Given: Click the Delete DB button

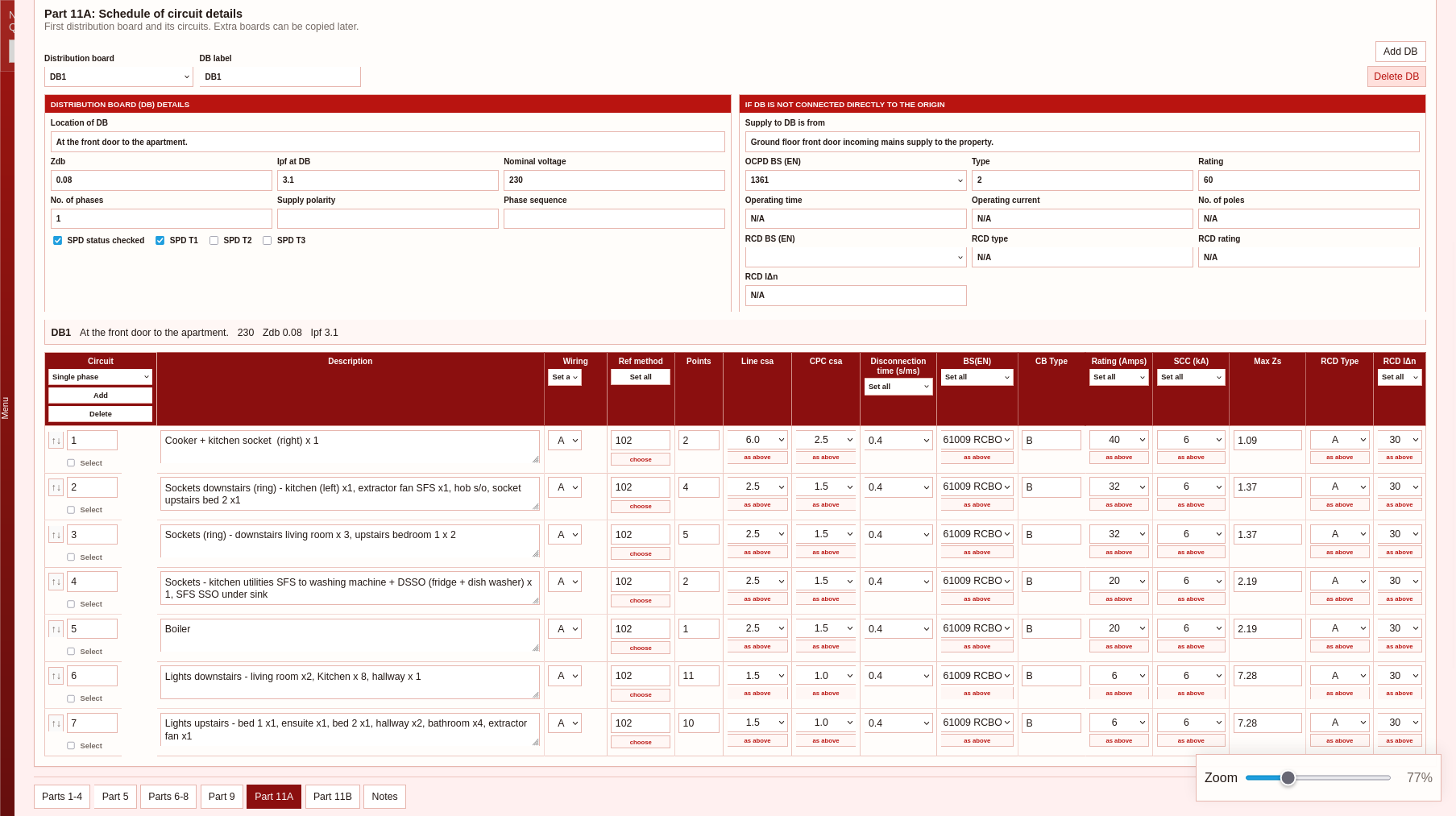Looking at the screenshot, I should (1396, 77).
